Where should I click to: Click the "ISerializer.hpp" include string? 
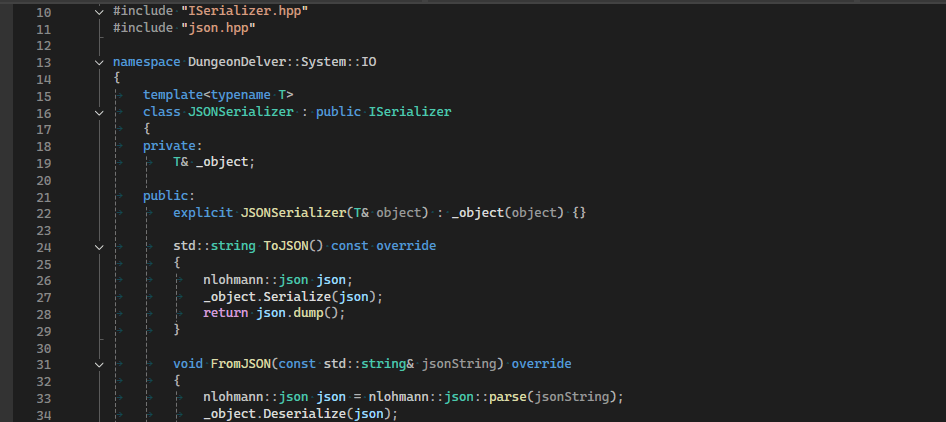click(x=244, y=11)
